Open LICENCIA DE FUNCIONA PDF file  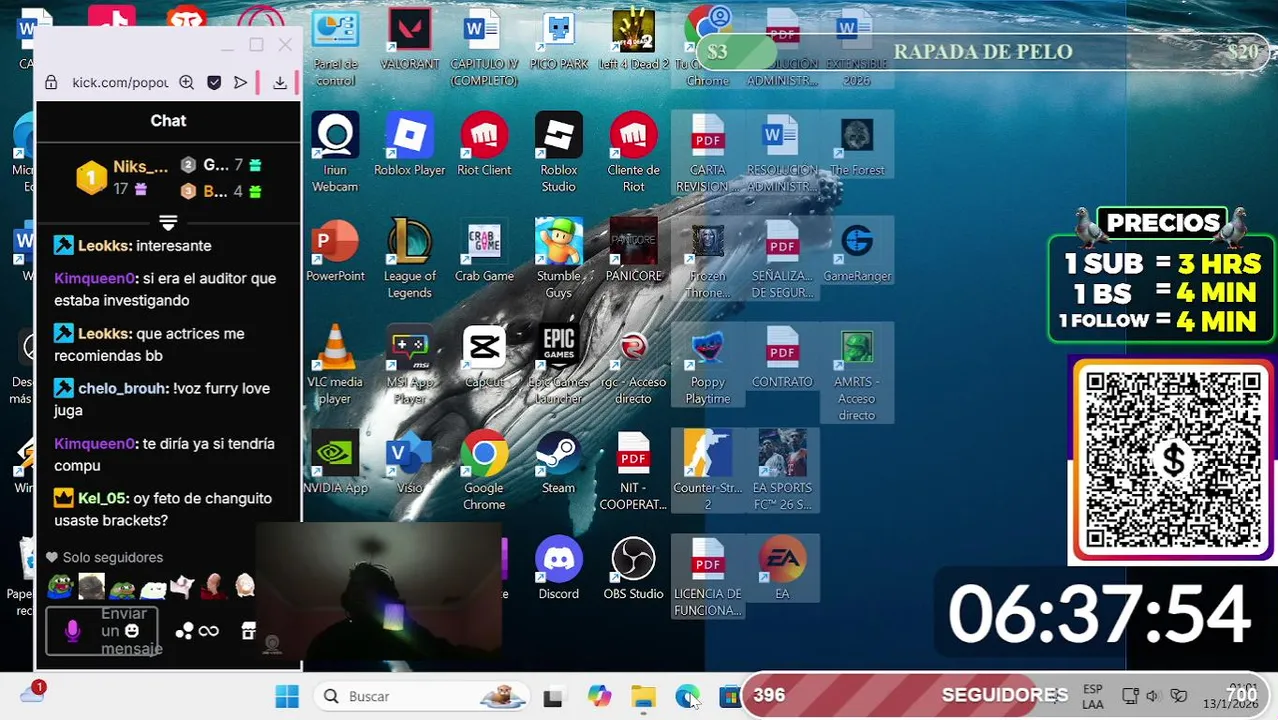(708, 577)
